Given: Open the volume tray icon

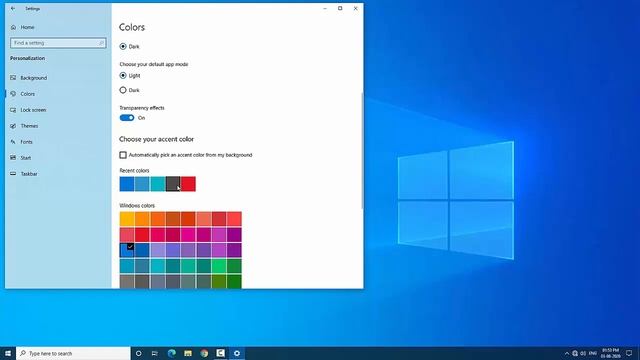Looking at the screenshot, I should pos(583,353).
